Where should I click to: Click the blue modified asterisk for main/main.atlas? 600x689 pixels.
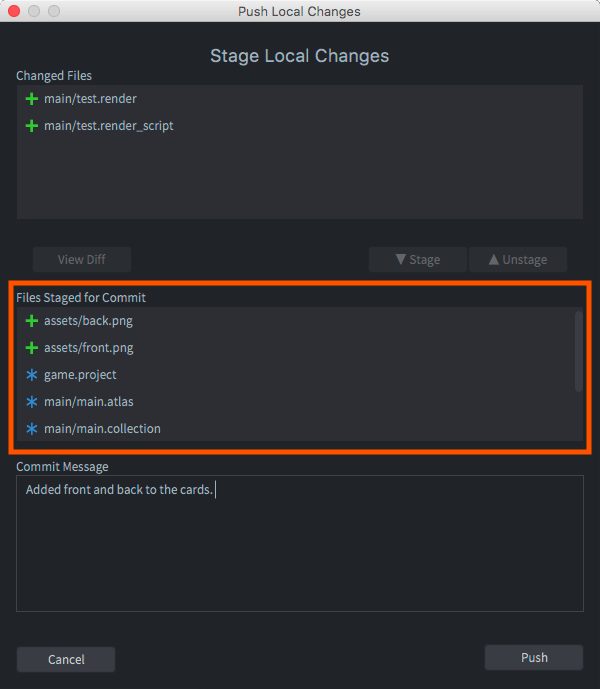point(32,402)
